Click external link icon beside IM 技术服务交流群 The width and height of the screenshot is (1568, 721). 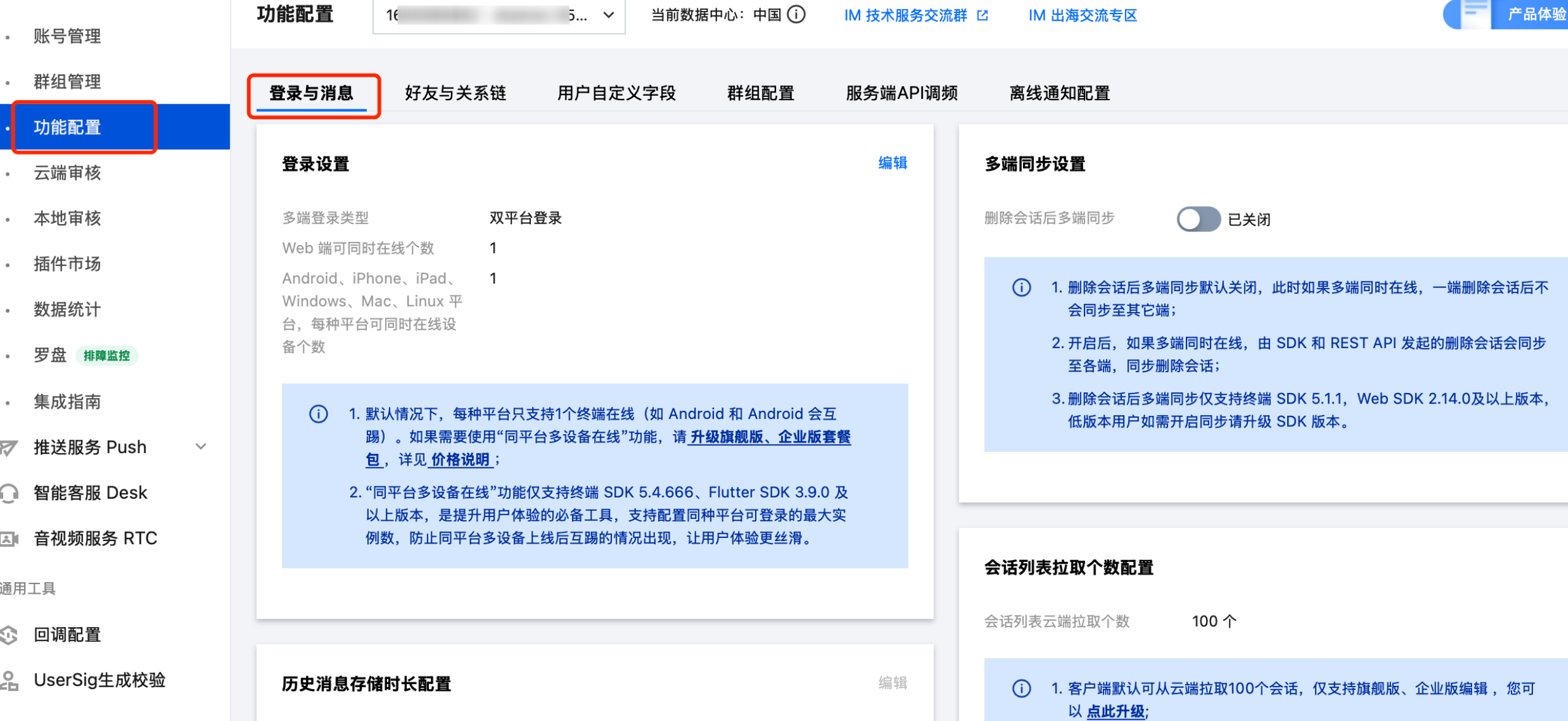pyautogui.click(x=982, y=15)
